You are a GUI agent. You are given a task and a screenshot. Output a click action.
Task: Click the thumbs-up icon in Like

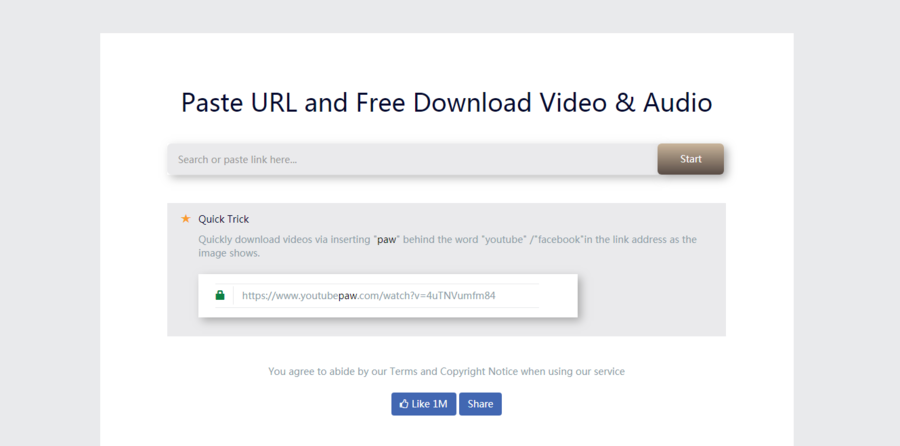pyautogui.click(x=404, y=404)
